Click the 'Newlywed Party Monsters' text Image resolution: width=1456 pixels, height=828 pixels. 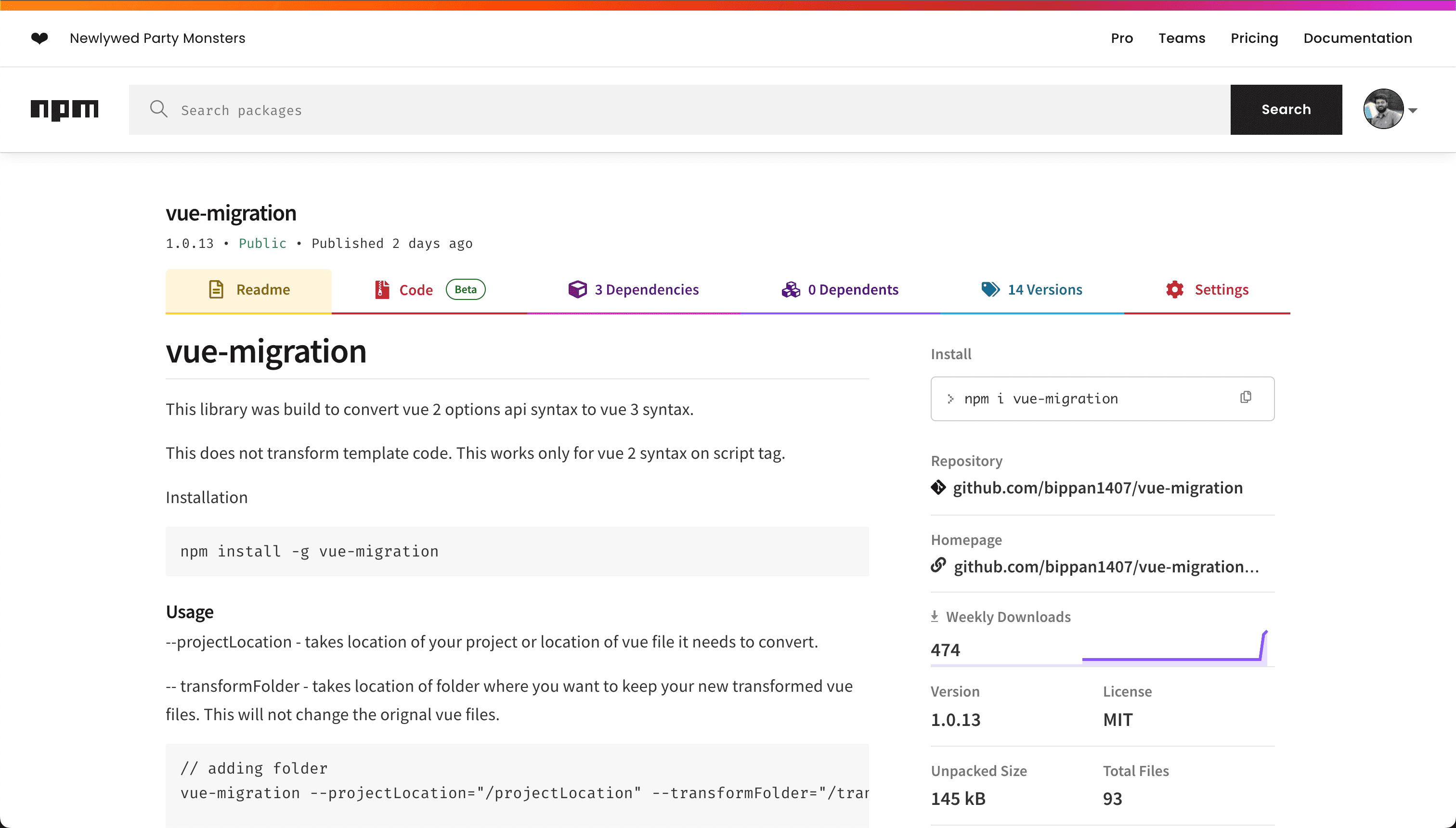pyautogui.click(x=157, y=38)
